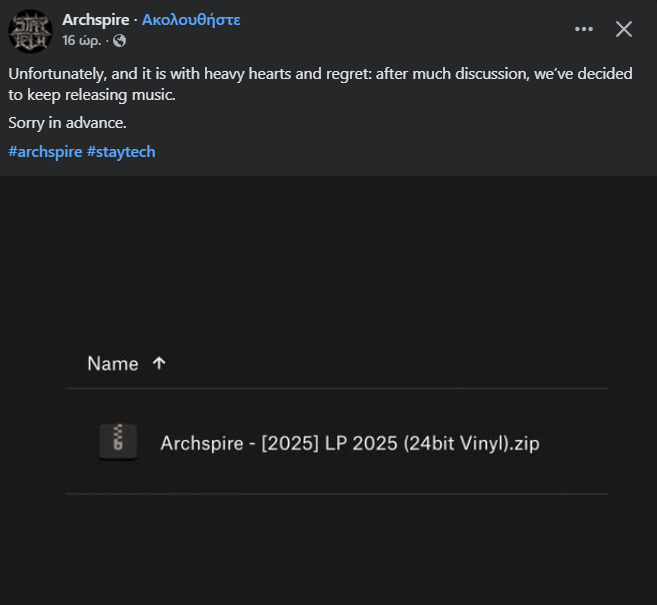Click the zip archive file icon
Screen dimensions: 657x605
click(118, 442)
